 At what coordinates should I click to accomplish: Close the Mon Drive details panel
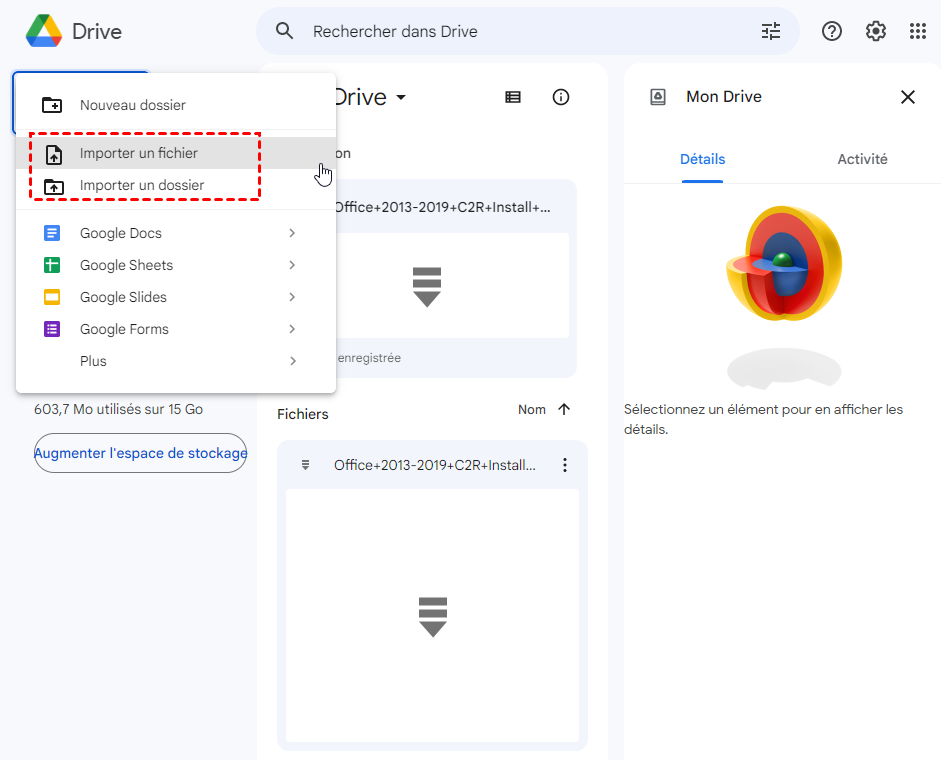point(907,97)
